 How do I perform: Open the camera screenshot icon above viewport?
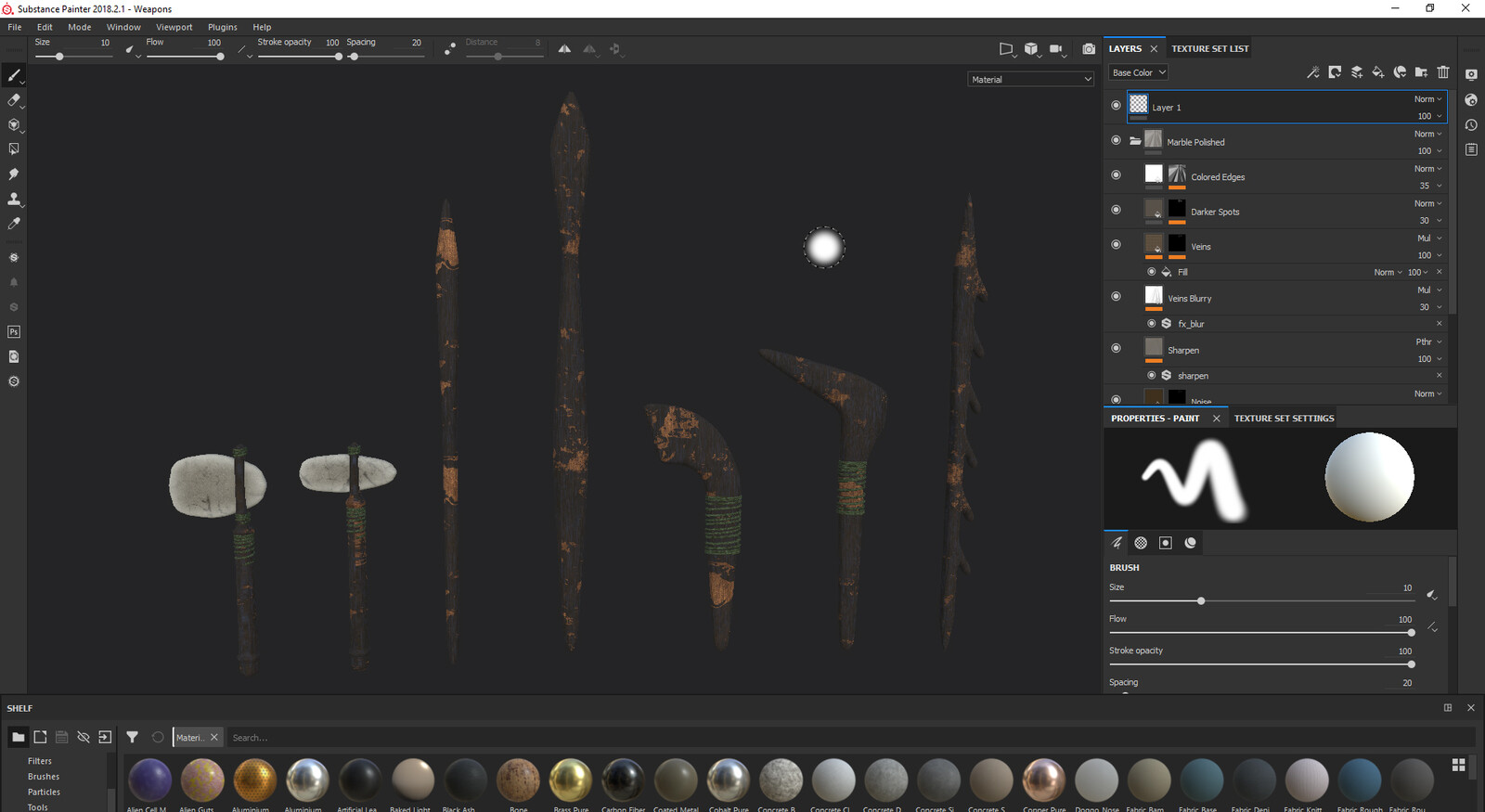(x=1089, y=48)
